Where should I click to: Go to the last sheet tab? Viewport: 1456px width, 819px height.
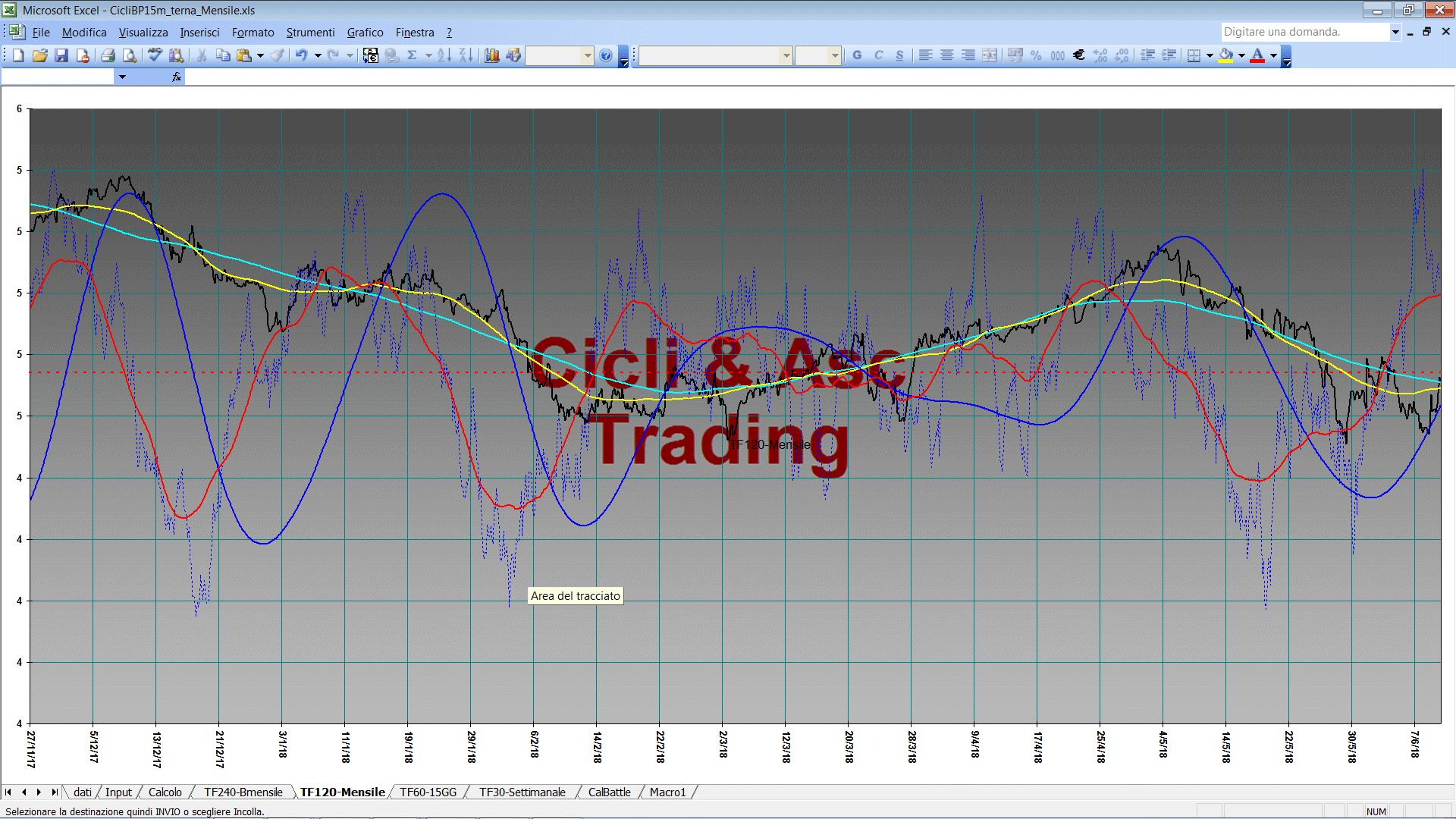pyautogui.click(x=54, y=792)
